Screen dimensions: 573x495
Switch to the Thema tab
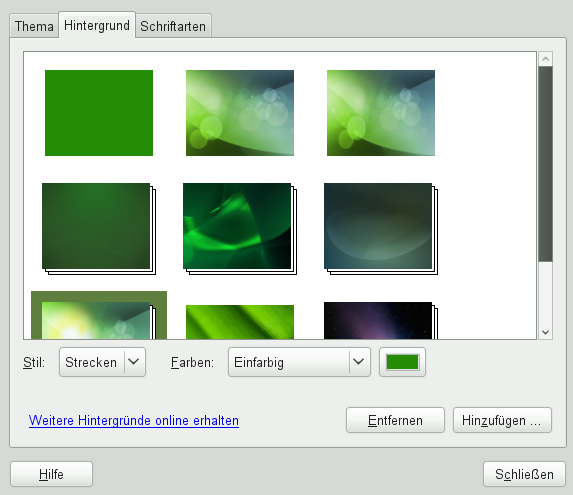tap(34, 26)
